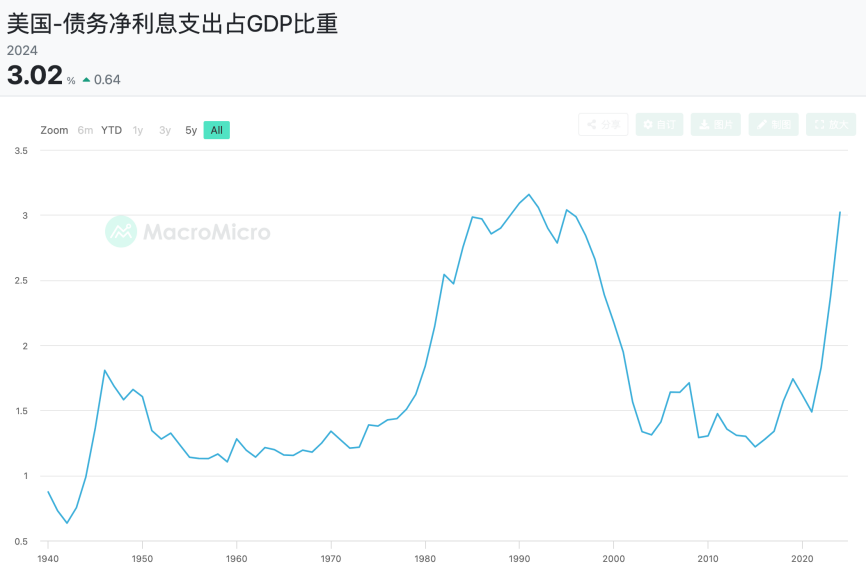Click the 3.02 current value figure

pyautogui.click(x=35, y=76)
